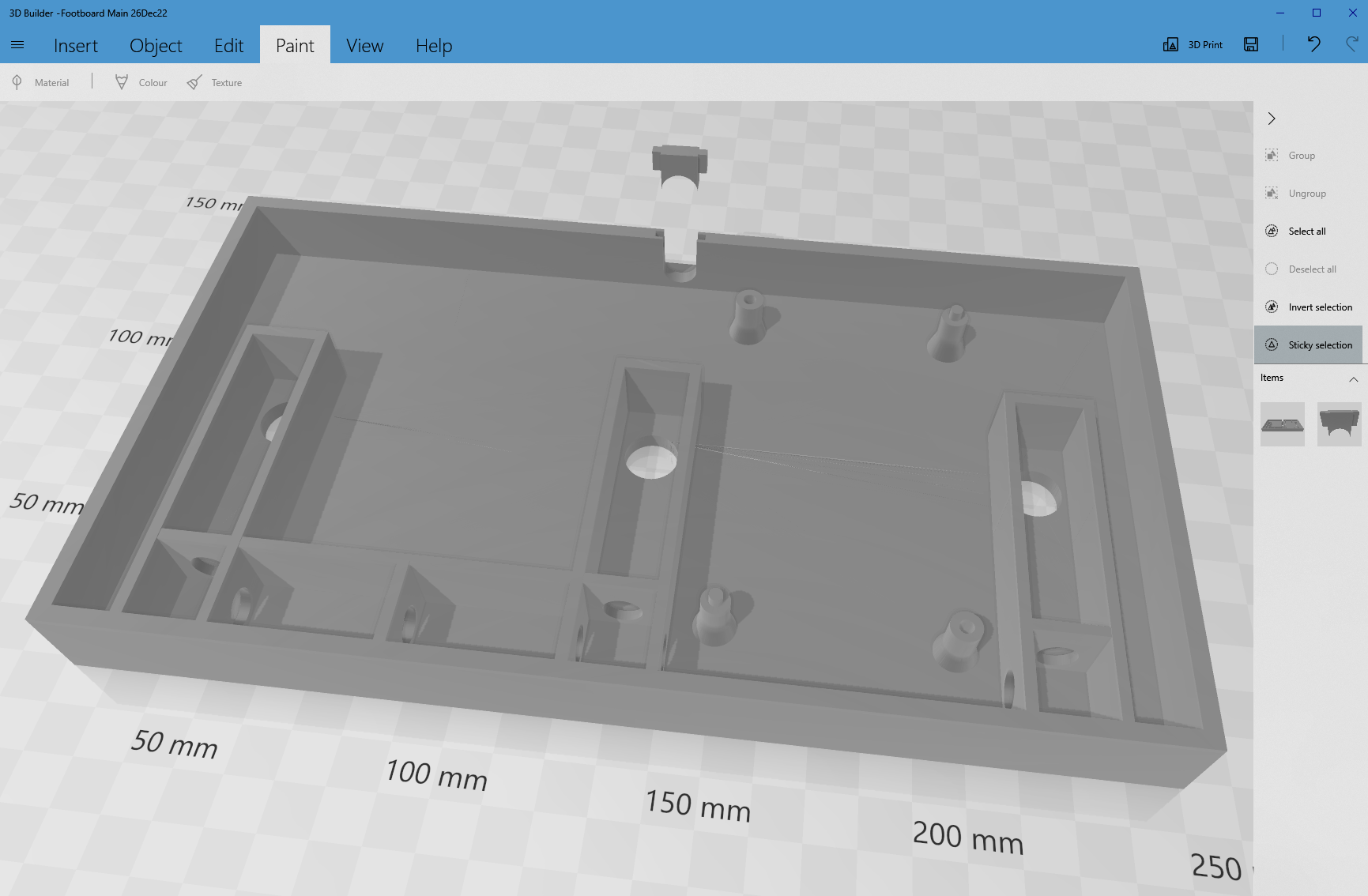Open the Object menu

tap(155, 45)
